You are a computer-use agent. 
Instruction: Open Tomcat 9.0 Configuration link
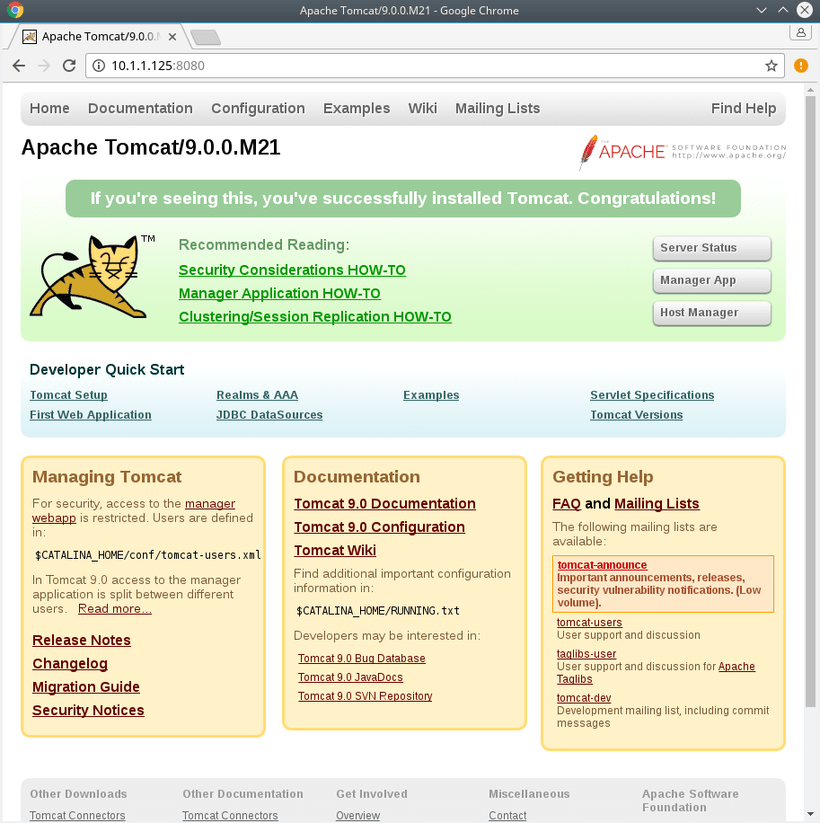[x=380, y=527]
